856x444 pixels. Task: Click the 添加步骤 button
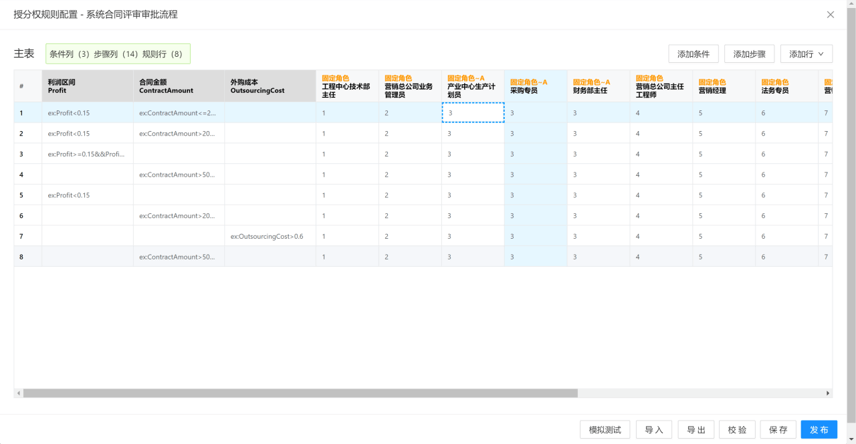[749, 54]
